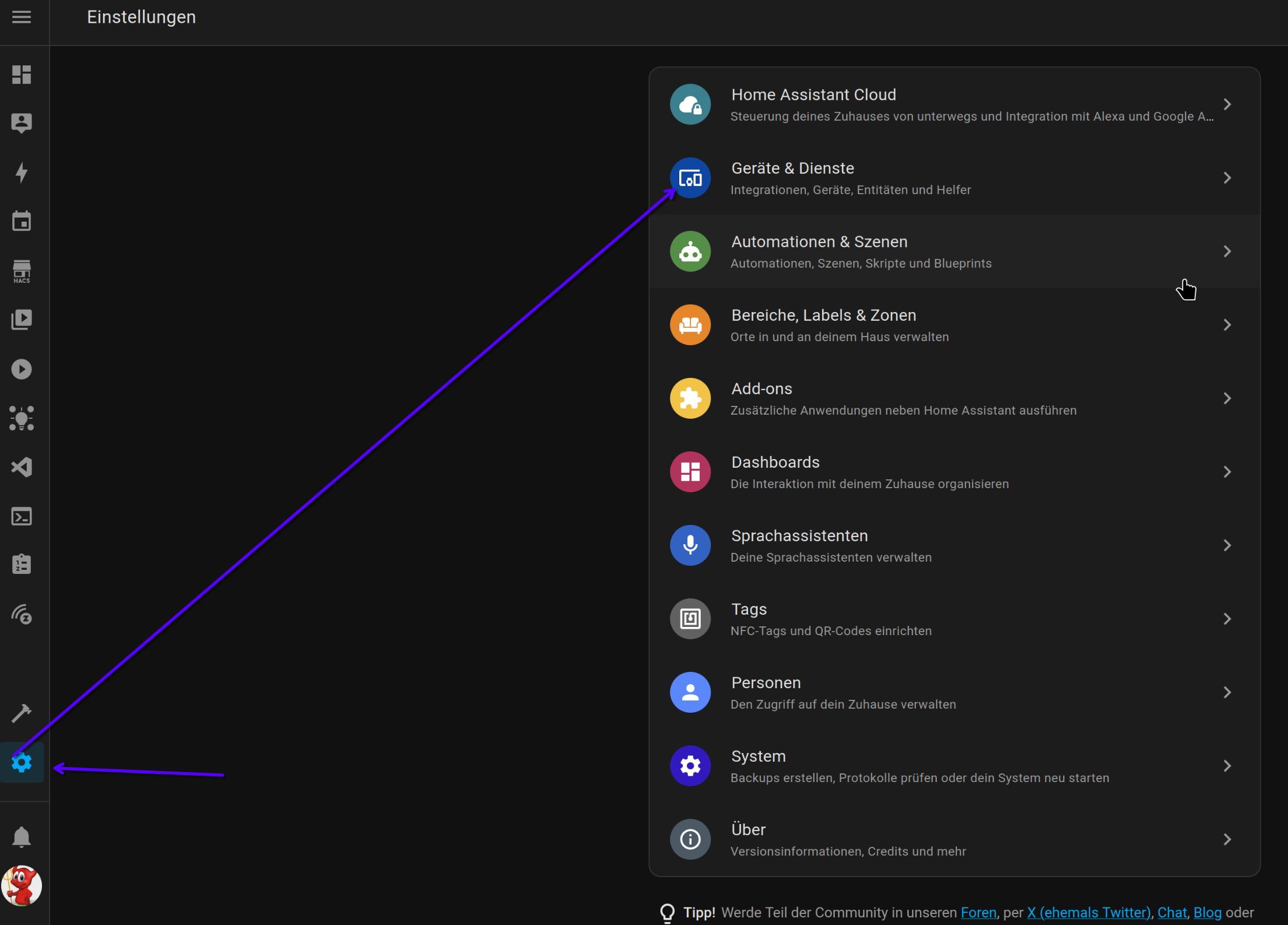1288x925 pixels.
Task: Click the Geräte & Dienste icon
Action: tap(690, 178)
